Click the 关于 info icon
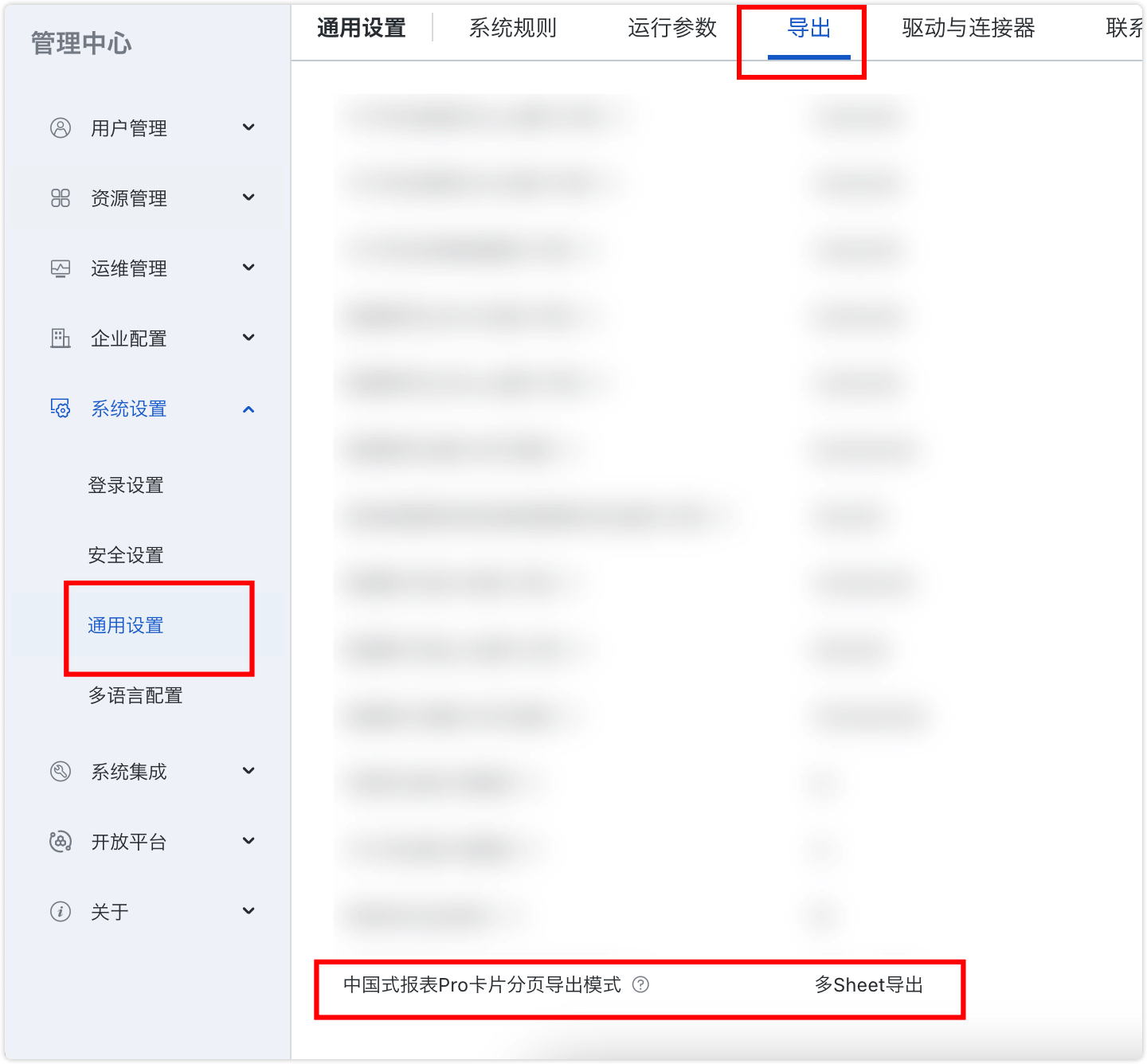 pos(61,911)
